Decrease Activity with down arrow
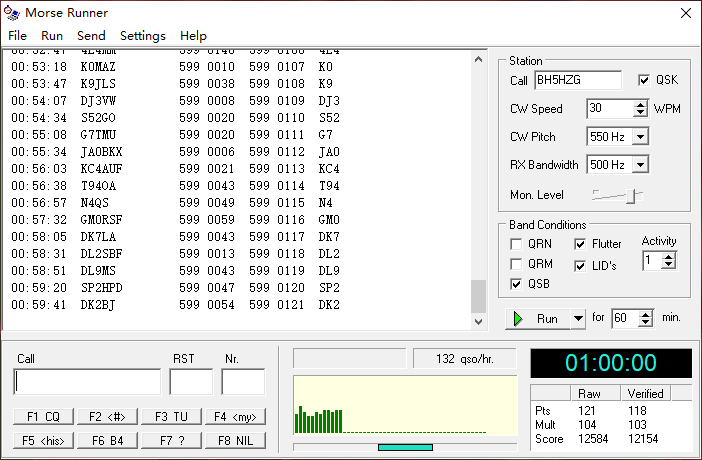Viewport: 702px width, 460px height. pos(669,265)
